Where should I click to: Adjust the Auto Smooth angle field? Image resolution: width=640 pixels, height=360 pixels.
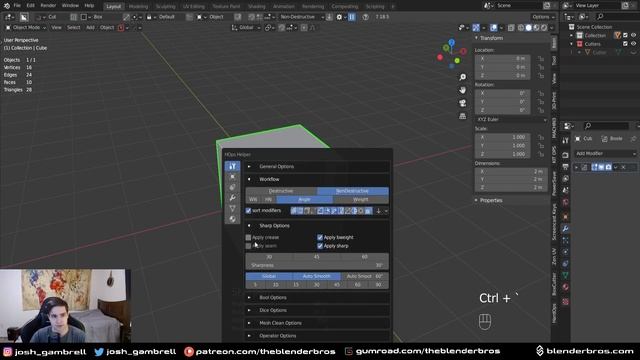click(364, 276)
